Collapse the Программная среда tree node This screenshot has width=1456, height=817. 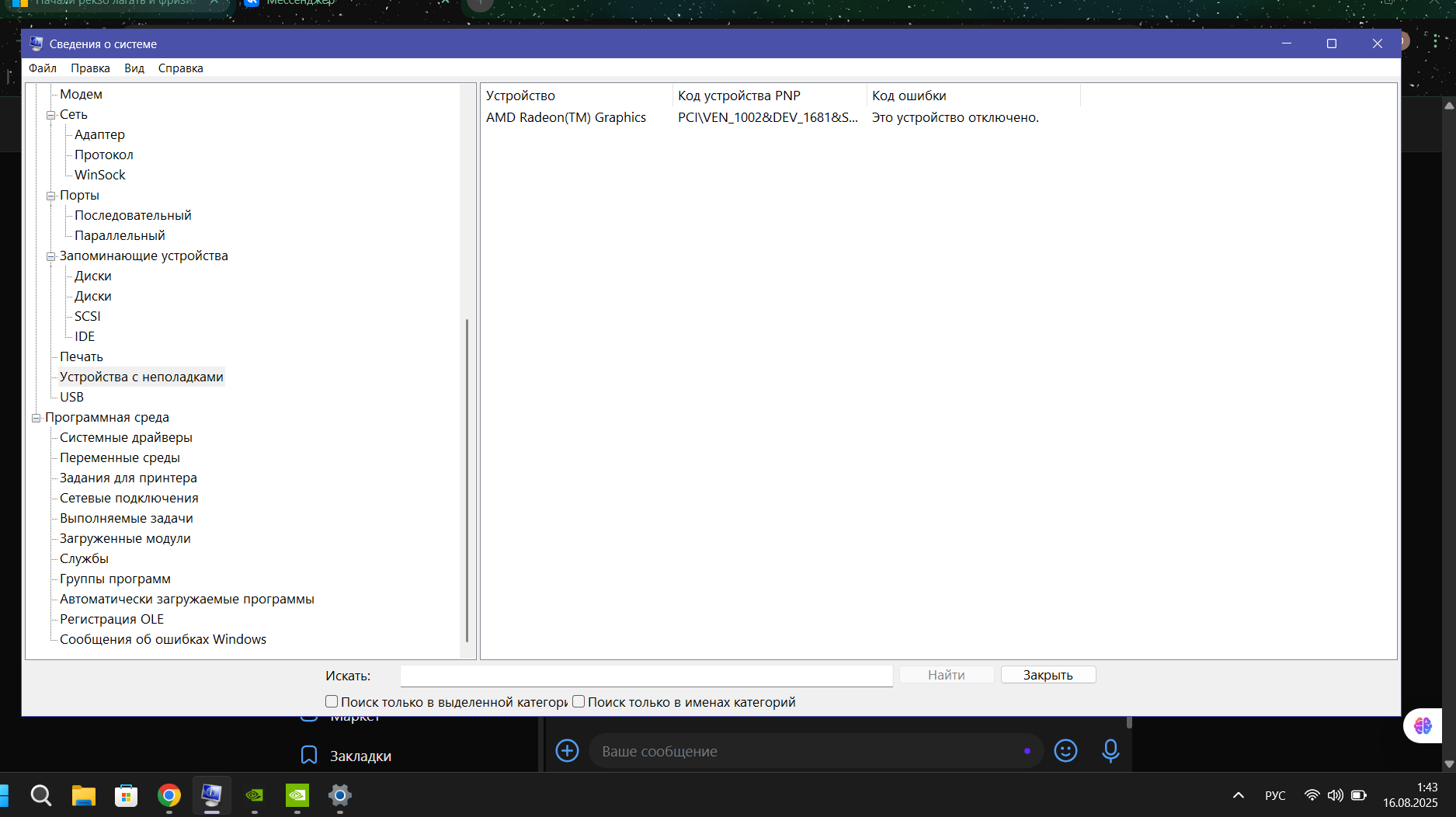click(x=36, y=418)
